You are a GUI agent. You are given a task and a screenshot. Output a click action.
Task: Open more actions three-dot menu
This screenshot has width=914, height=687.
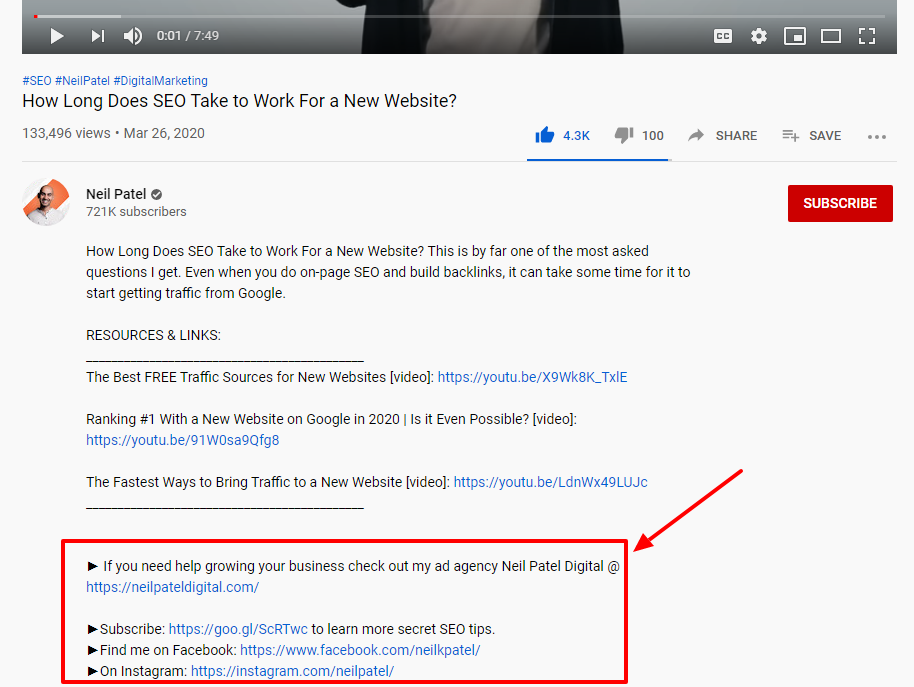pyautogui.click(x=876, y=137)
